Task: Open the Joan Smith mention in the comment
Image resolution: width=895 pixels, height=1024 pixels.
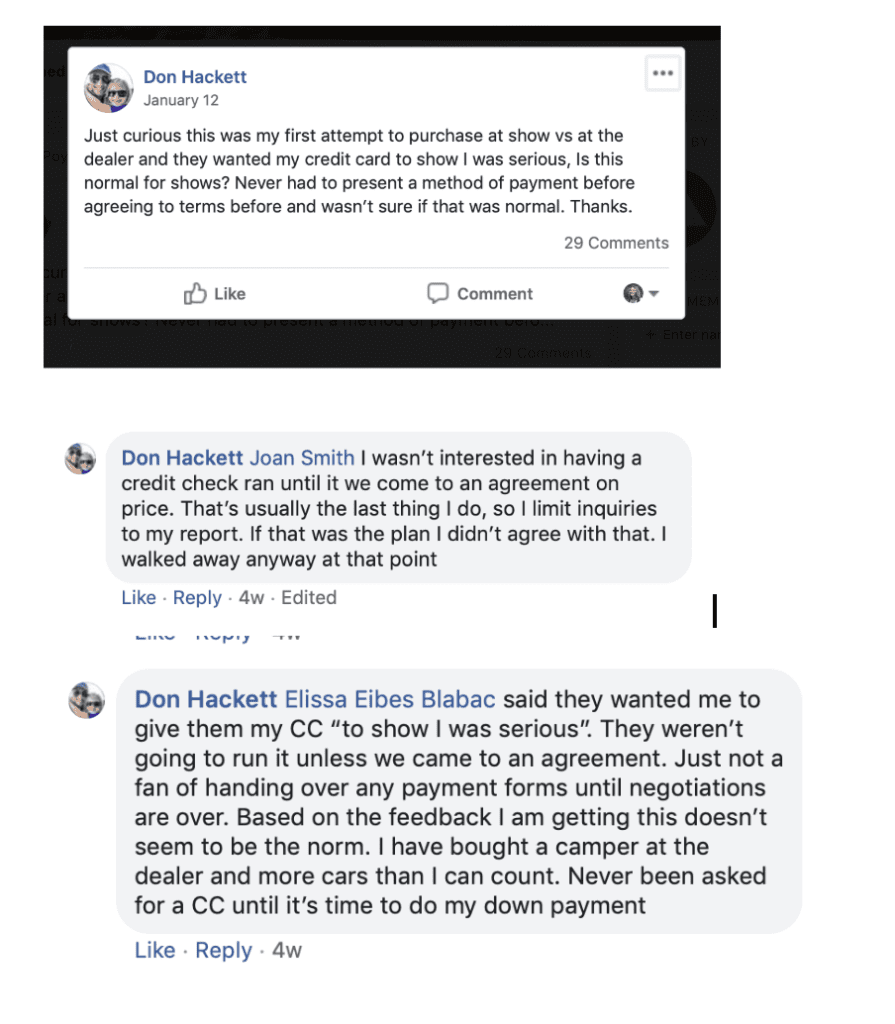Action: tap(301, 458)
